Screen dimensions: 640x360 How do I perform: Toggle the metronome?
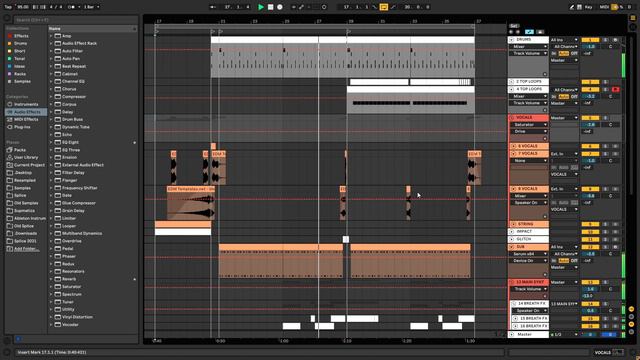click(x=71, y=7)
